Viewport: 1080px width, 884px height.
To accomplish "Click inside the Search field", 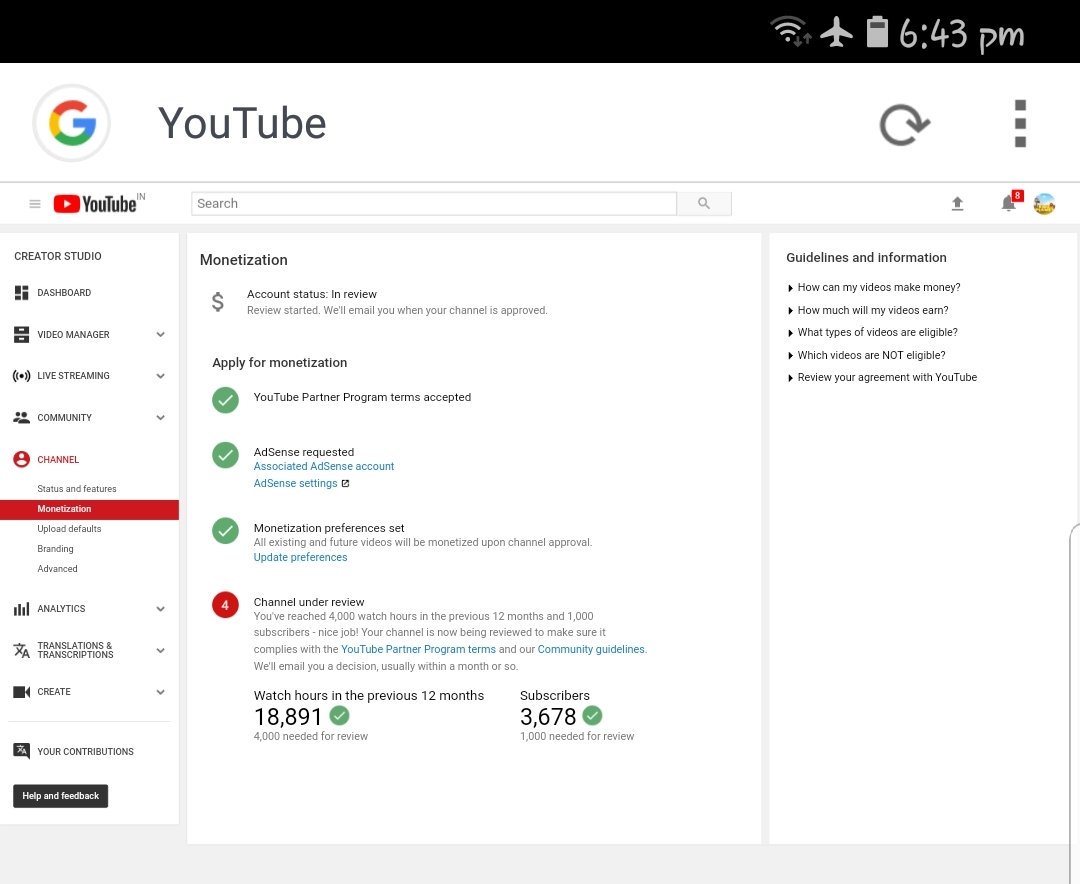I will click(x=434, y=203).
